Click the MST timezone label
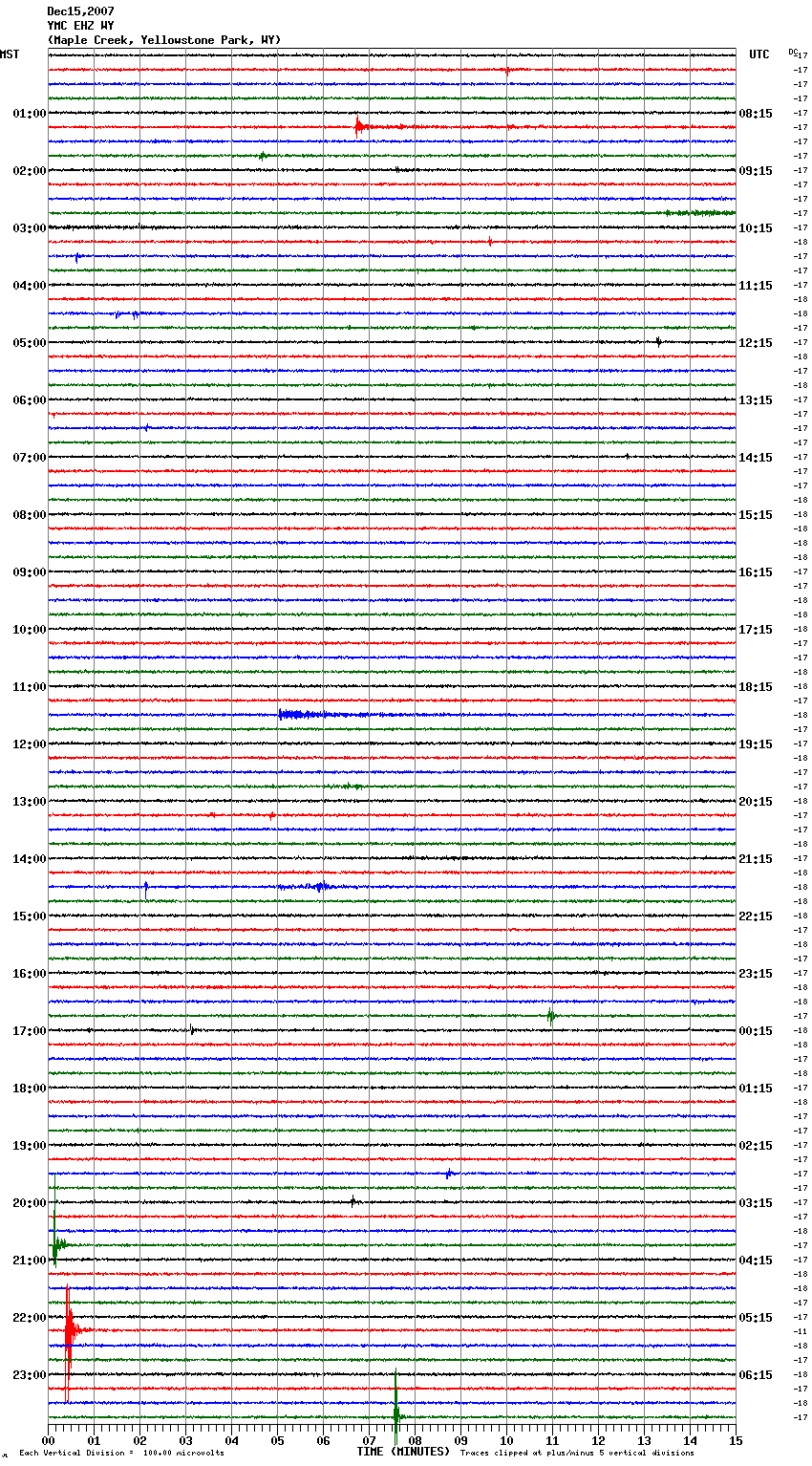Viewport: 812px width, 1466px height. (10, 54)
